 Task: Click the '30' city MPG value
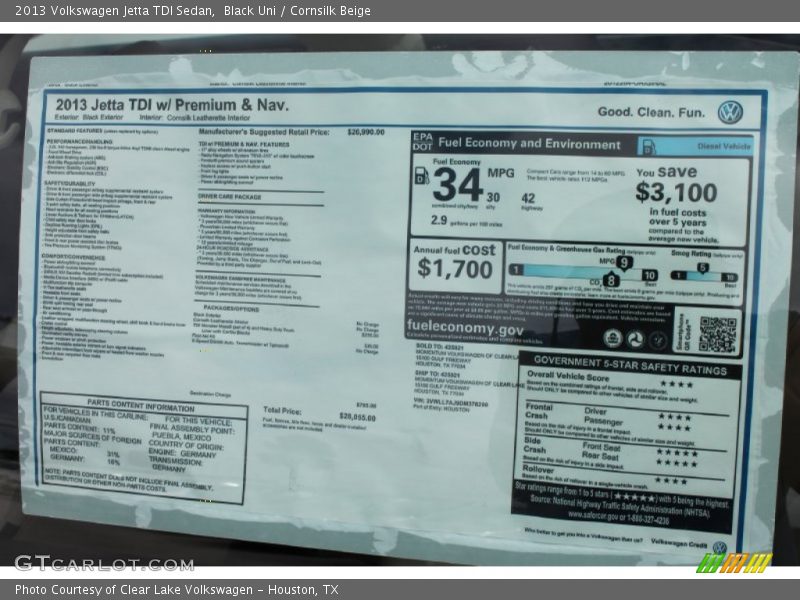coord(493,197)
